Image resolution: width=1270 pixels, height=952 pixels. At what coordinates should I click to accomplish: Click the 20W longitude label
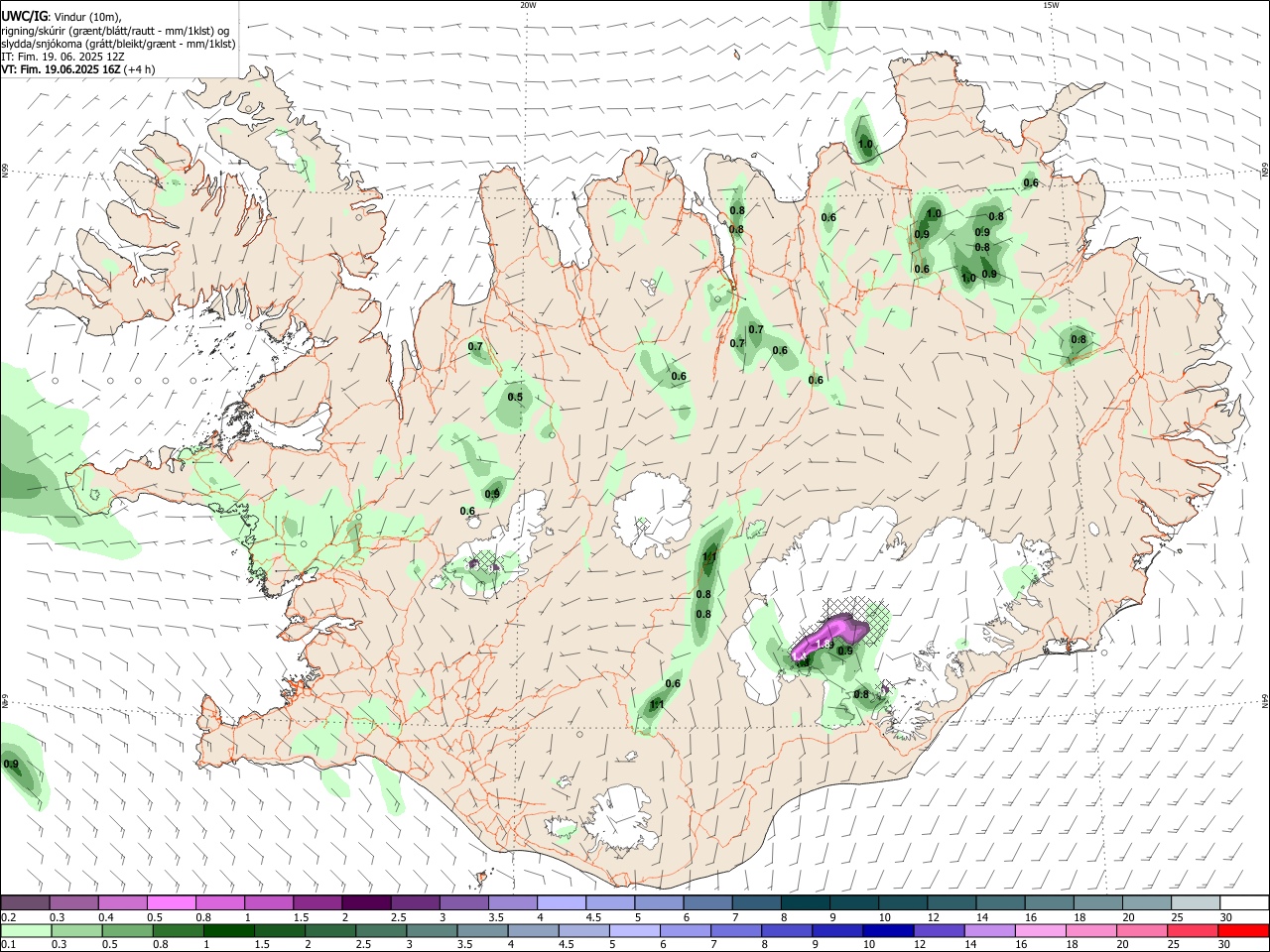coord(528,5)
